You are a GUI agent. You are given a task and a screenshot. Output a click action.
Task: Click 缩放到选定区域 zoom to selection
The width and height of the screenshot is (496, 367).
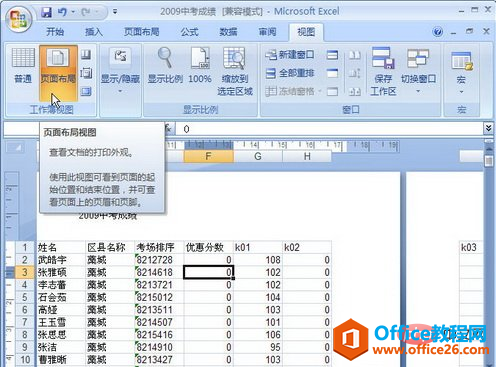click(x=235, y=71)
